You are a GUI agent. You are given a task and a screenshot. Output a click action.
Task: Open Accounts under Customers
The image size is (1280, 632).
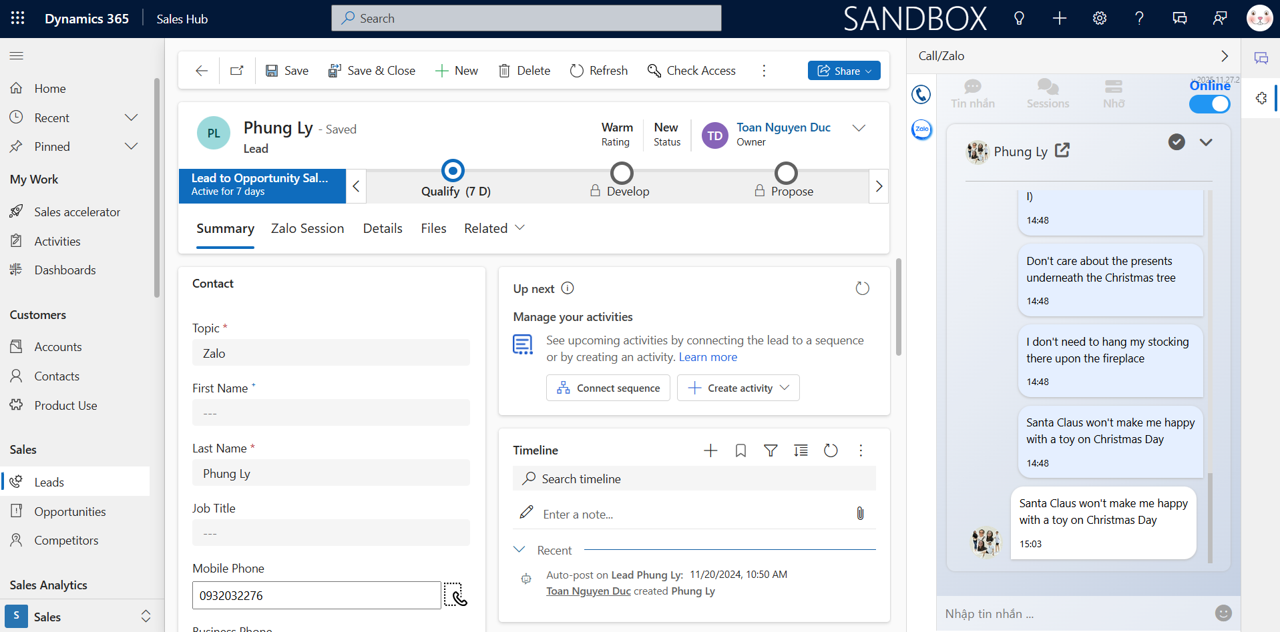pos(58,347)
